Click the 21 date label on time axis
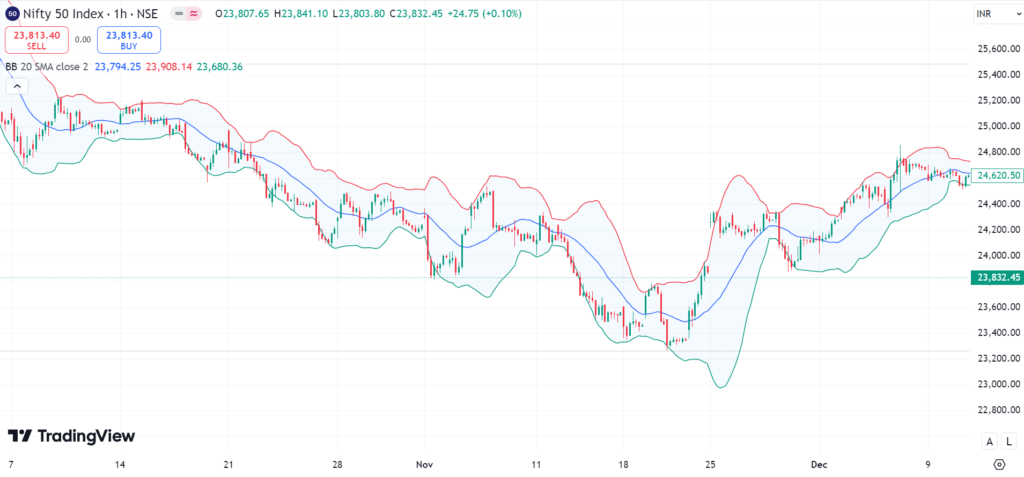Viewport: 1024px width, 477px height. coord(229,465)
